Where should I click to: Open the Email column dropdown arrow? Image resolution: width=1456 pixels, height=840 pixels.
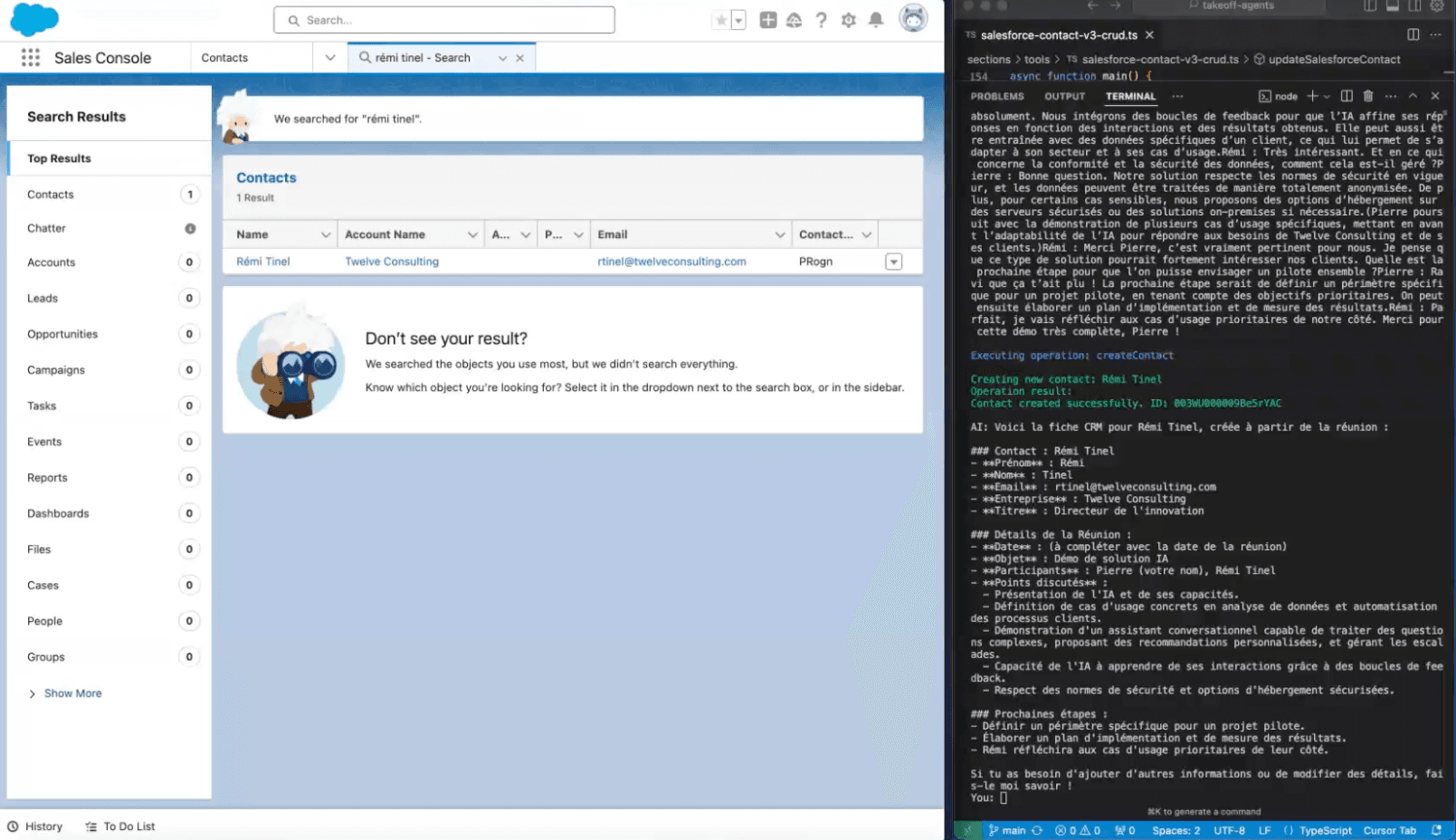(x=780, y=234)
